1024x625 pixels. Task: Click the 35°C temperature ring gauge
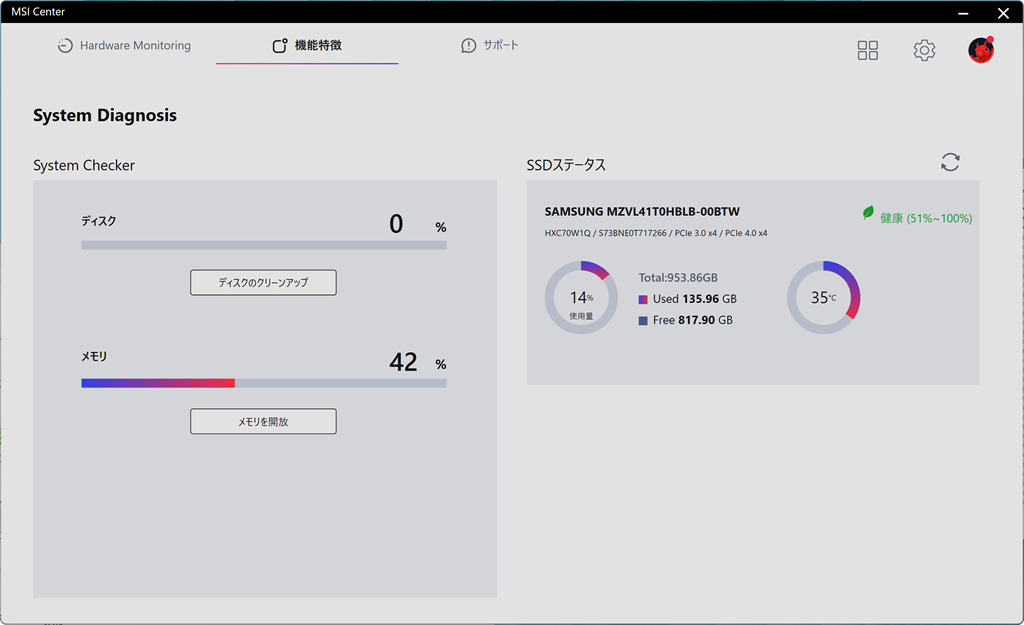point(824,298)
